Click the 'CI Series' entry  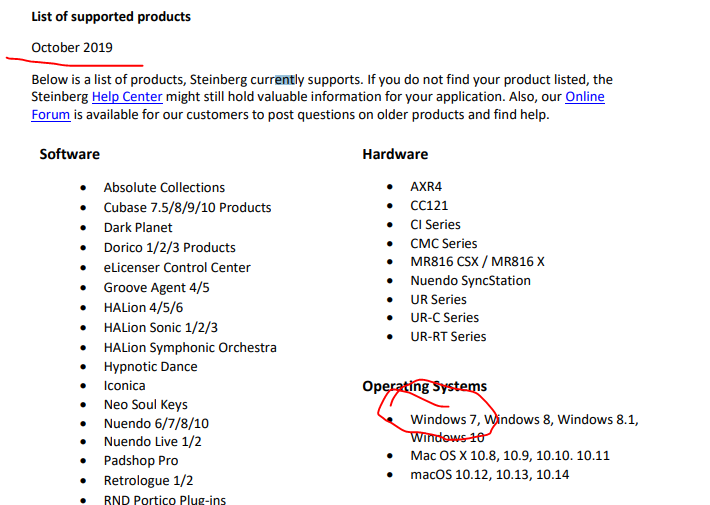pyautogui.click(x=435, y=225)
